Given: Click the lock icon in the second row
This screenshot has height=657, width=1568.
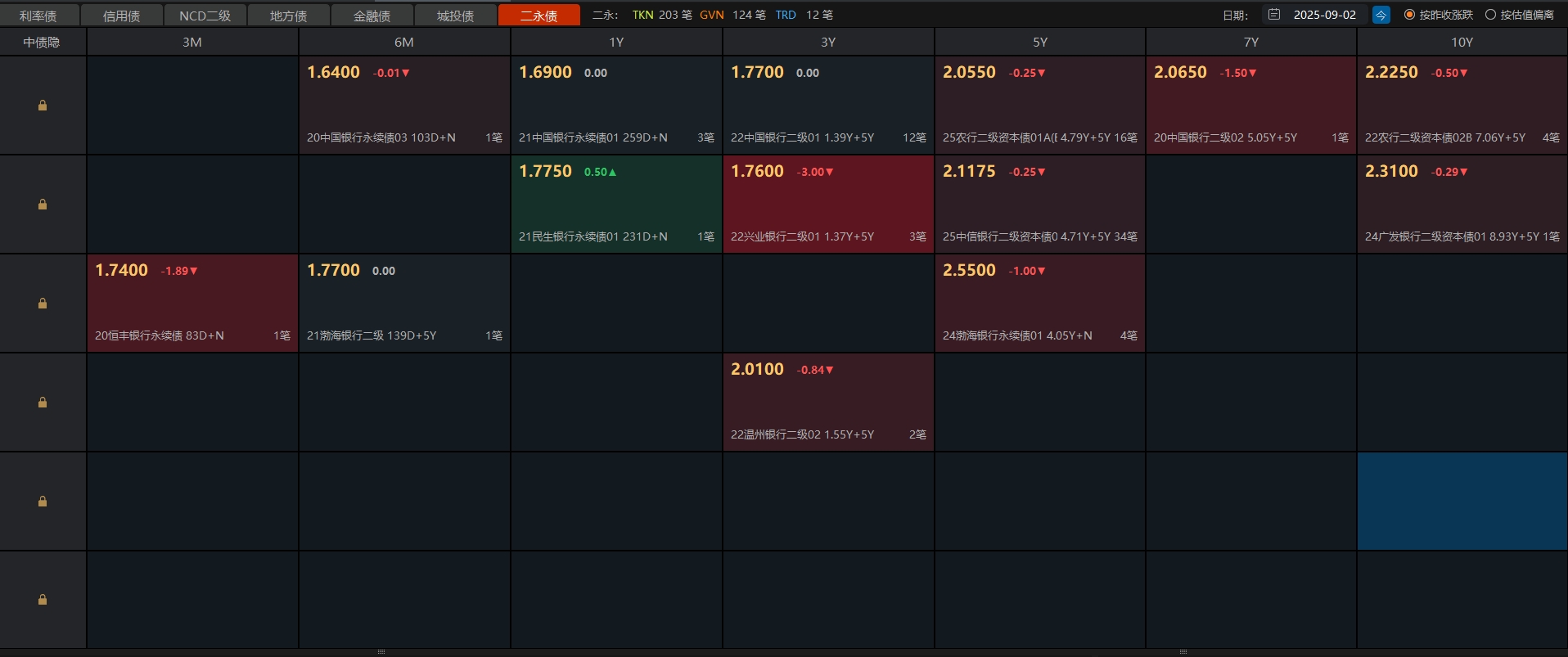Looking at the screenshot, I should pos(43,205).
